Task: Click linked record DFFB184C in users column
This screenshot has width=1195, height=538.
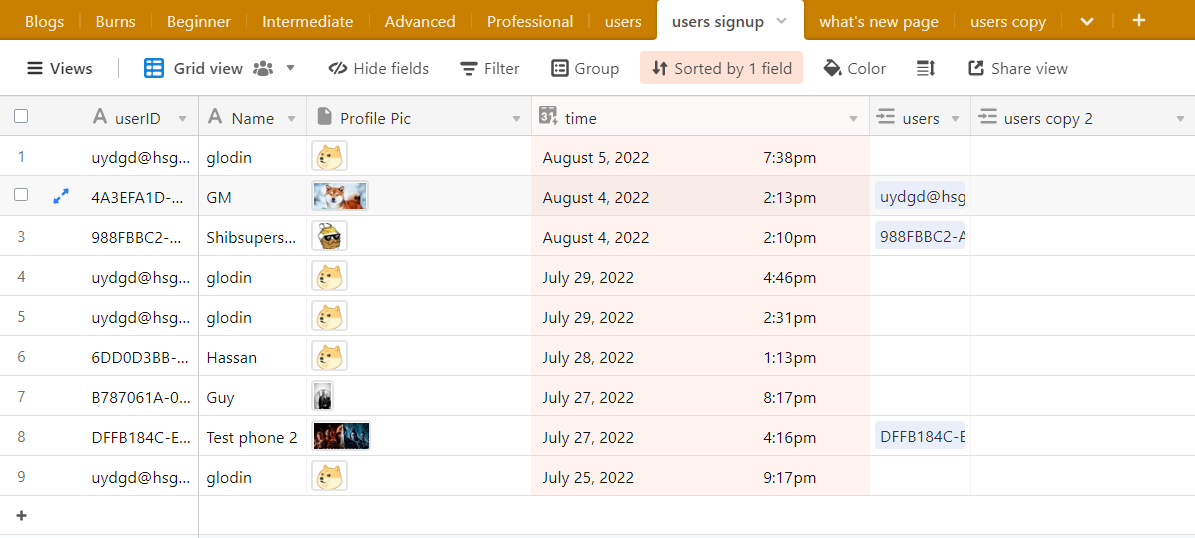Action: [920, 437]
